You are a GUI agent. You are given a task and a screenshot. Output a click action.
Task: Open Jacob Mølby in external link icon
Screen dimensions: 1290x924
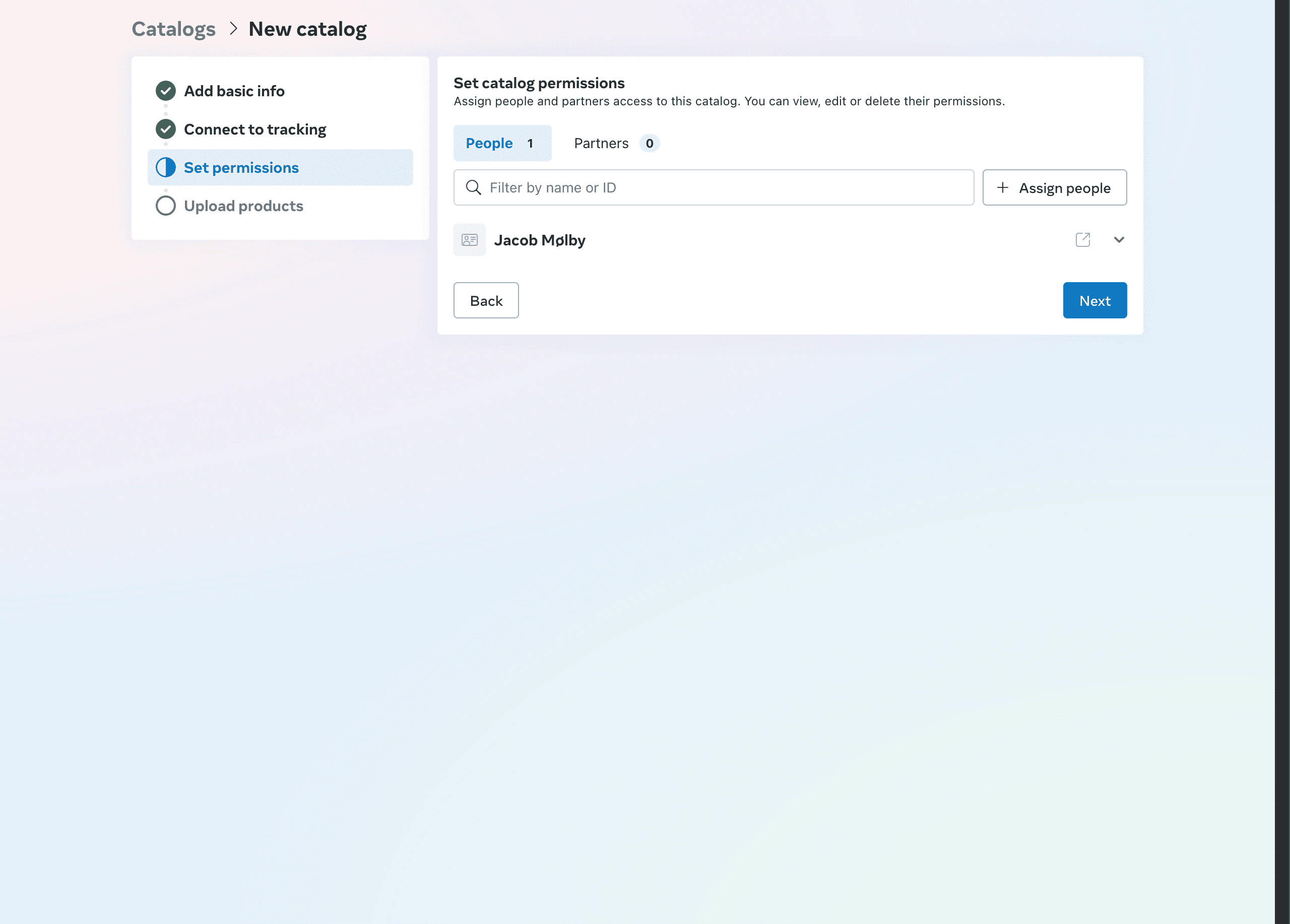tap(1083, 240)
